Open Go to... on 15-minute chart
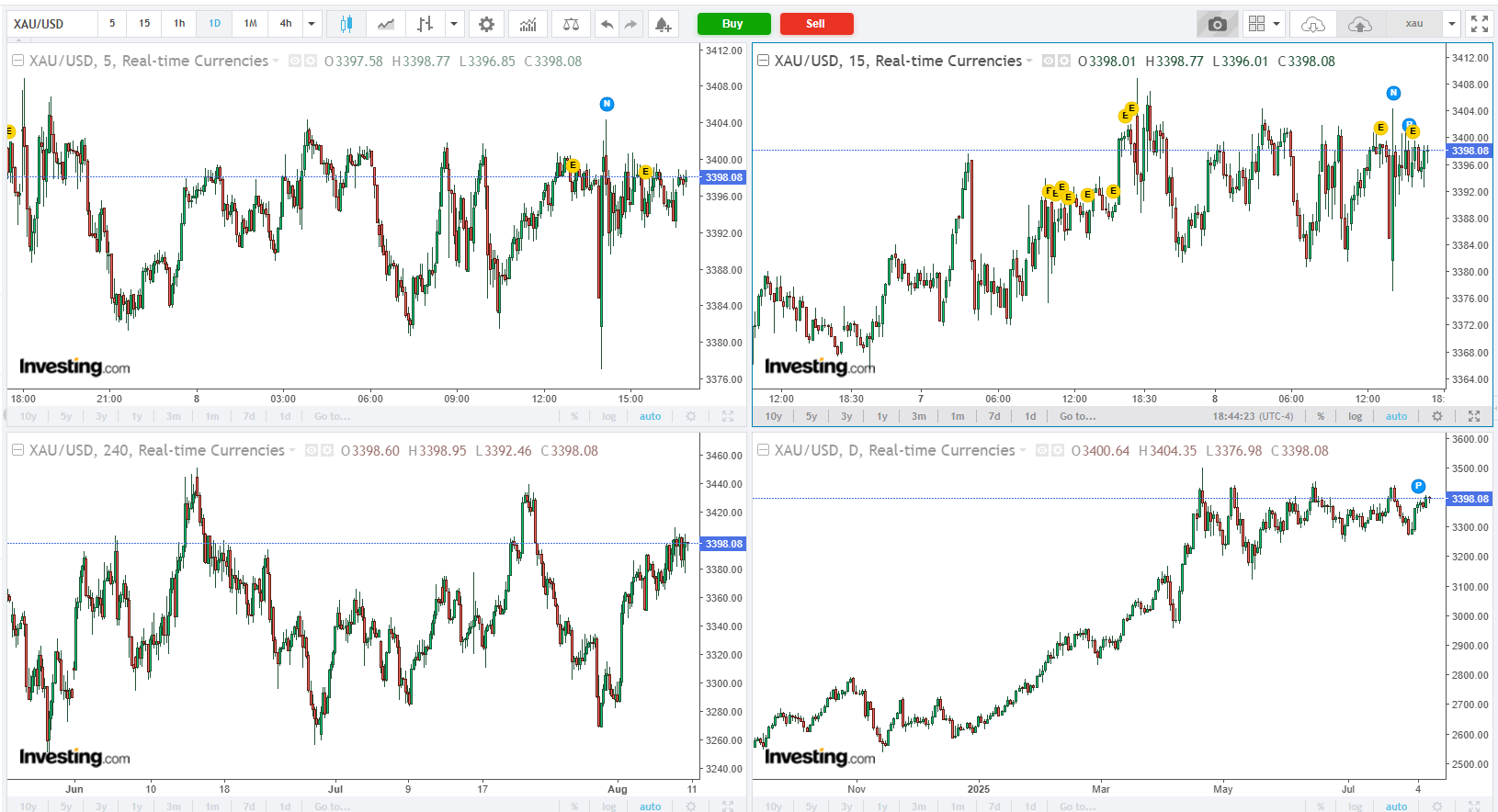 pyautogui.click(x=1077, y=416)
